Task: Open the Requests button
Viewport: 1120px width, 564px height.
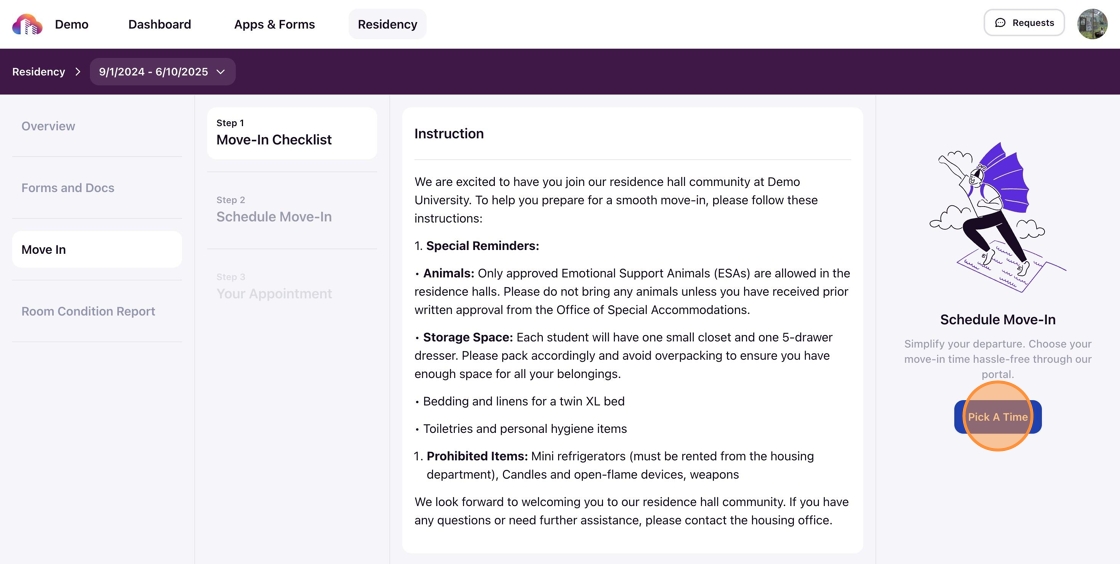Action: (x=1024, y=23)
